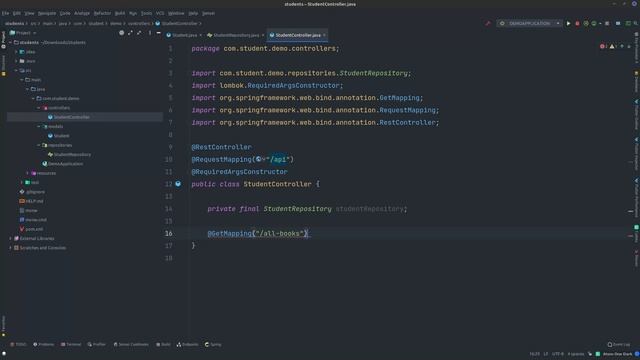Collapse the students project root node
The image size is (640, 360).
coord(11,42)
